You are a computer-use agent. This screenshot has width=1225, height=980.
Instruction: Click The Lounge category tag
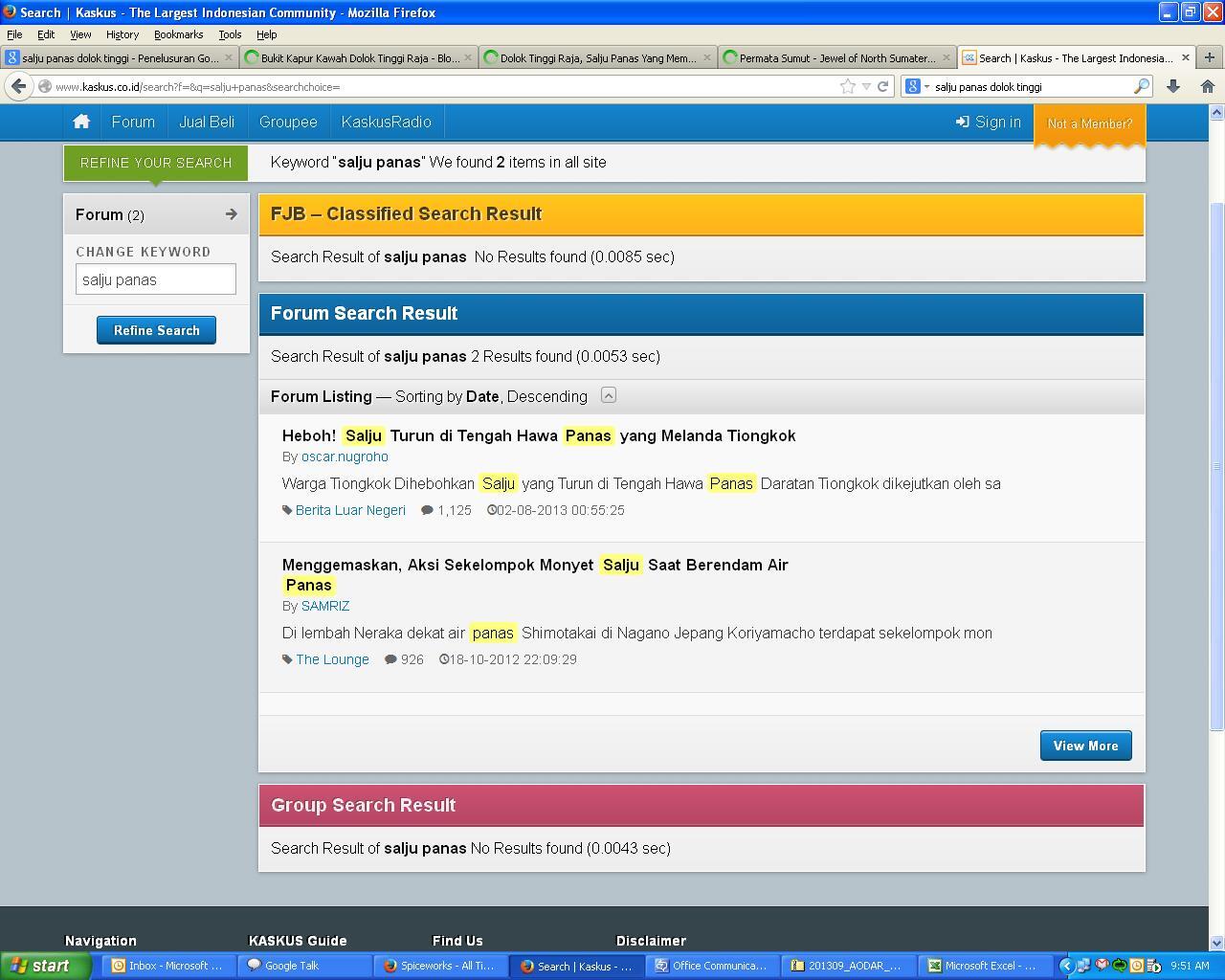click(332, 659)
